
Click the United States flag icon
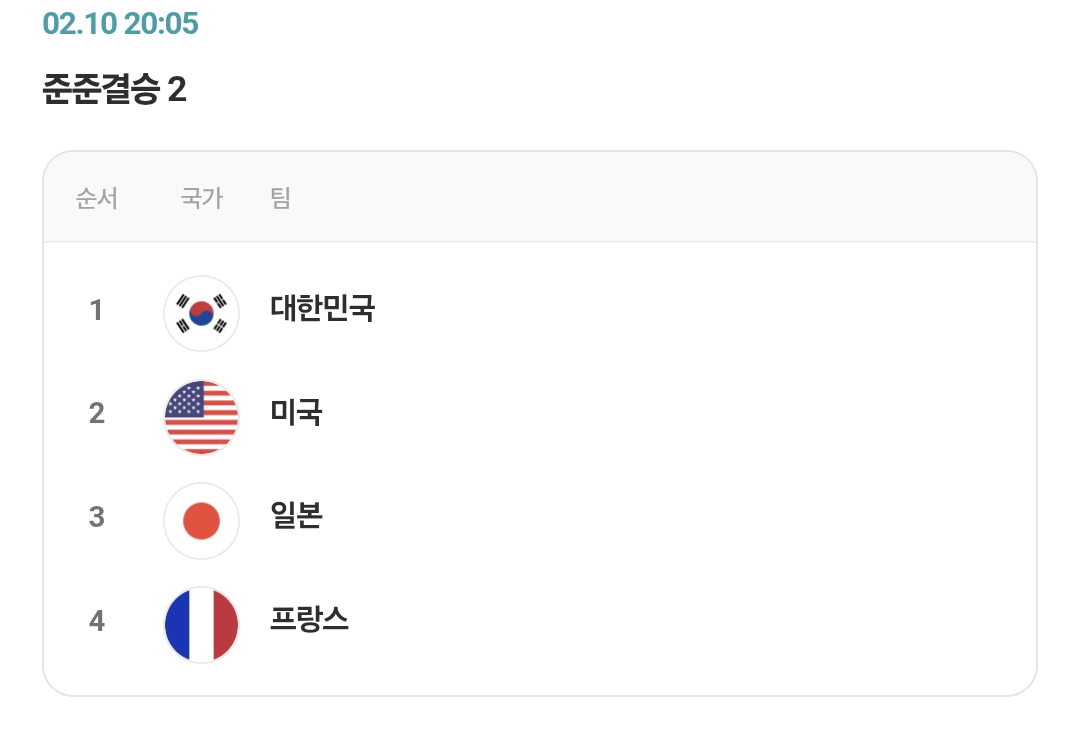pyautogui.click(x=201, y=417)
